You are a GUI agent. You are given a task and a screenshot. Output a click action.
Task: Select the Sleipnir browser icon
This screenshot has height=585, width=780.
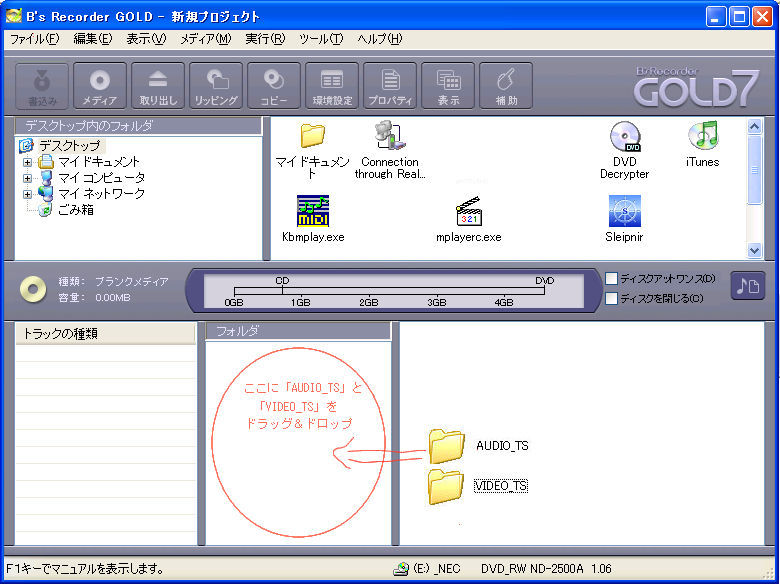click(x=625, y=211)
